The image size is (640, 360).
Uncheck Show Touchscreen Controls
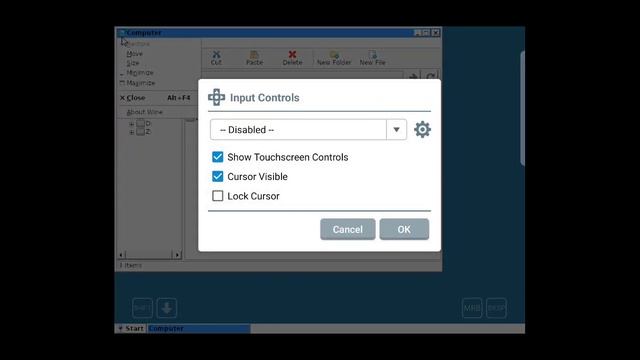tap(218, 157)
